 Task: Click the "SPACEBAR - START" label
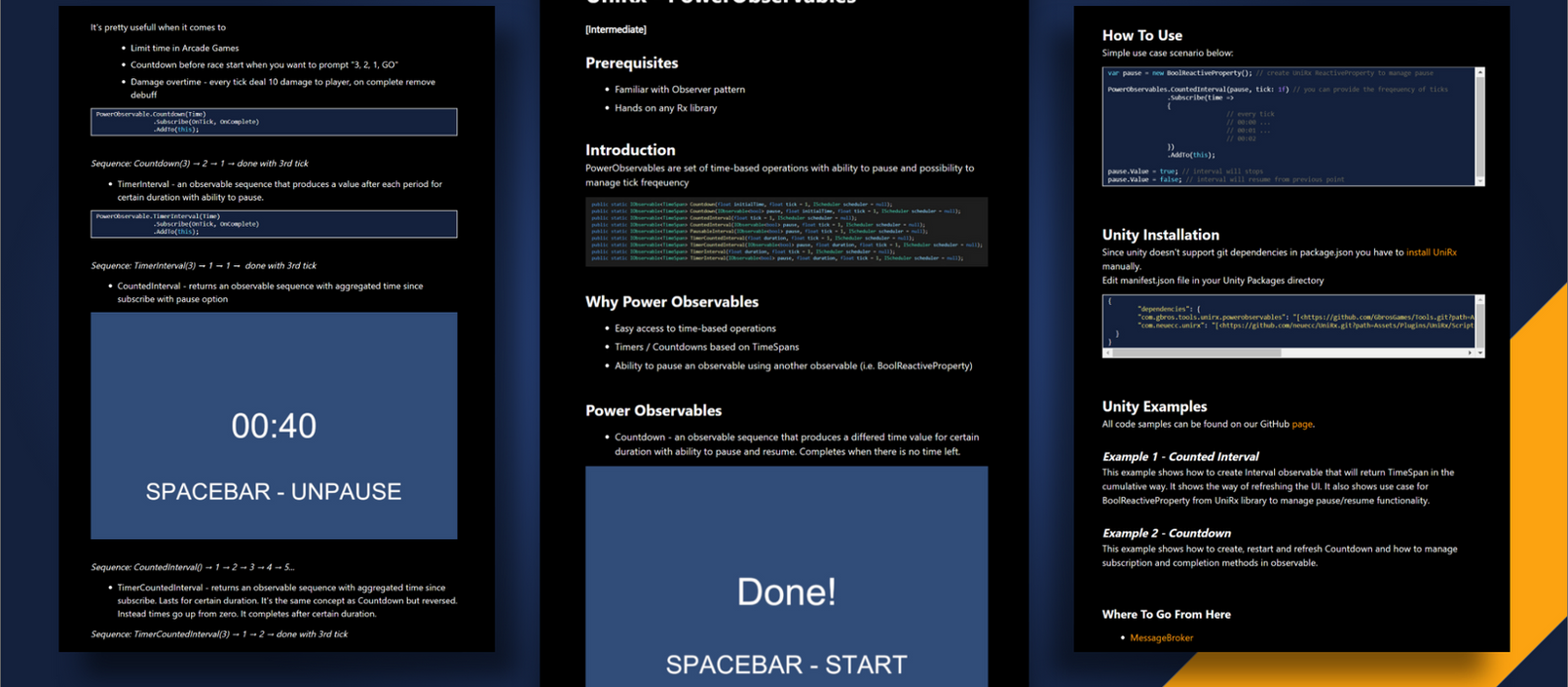[x=786, y=665]
